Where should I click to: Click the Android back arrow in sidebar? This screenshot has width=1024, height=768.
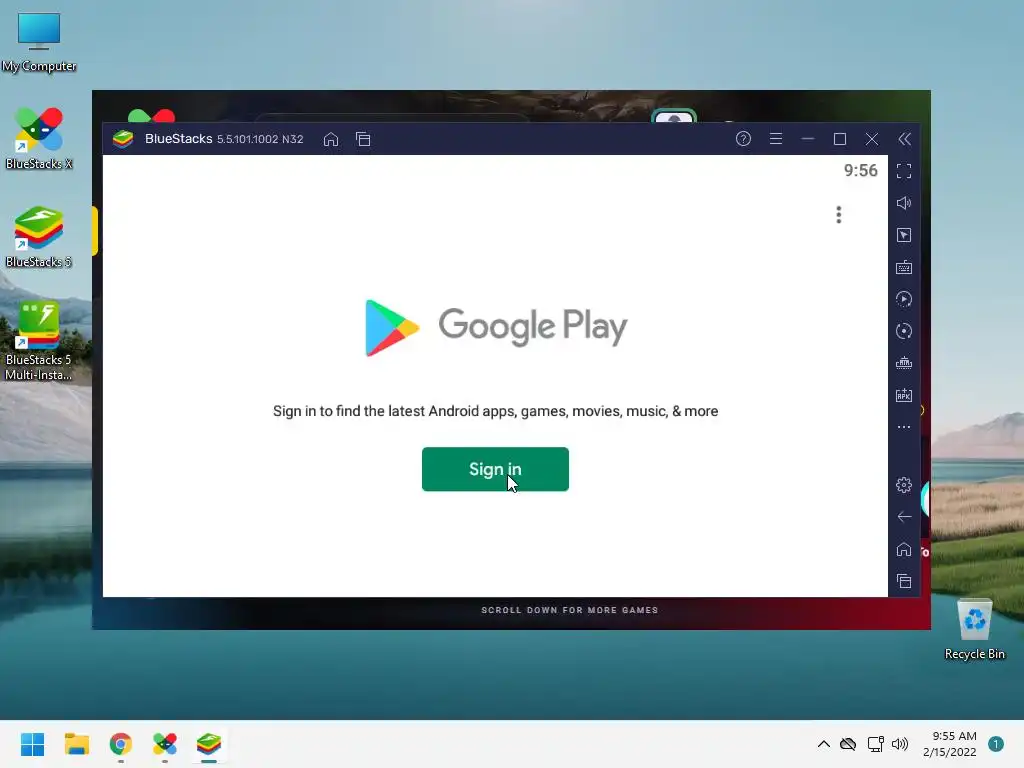pyautogui.click(x=904, y=517)
